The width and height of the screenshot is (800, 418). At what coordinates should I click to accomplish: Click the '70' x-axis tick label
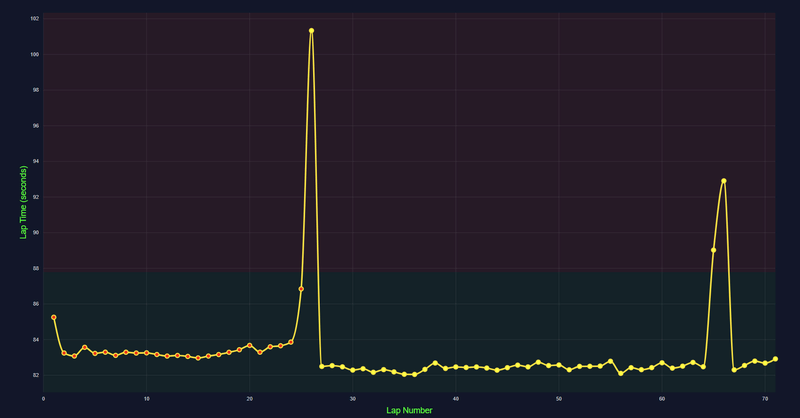tap(765, 399)
